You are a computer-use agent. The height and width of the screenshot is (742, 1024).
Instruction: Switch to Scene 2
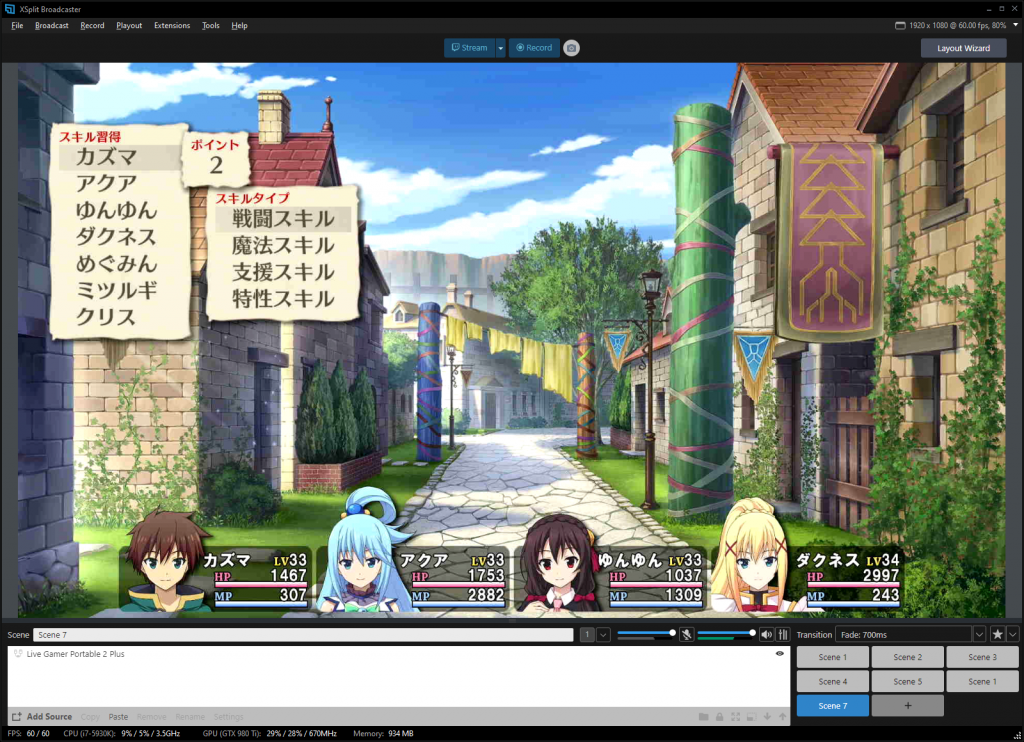coord(907,657)
